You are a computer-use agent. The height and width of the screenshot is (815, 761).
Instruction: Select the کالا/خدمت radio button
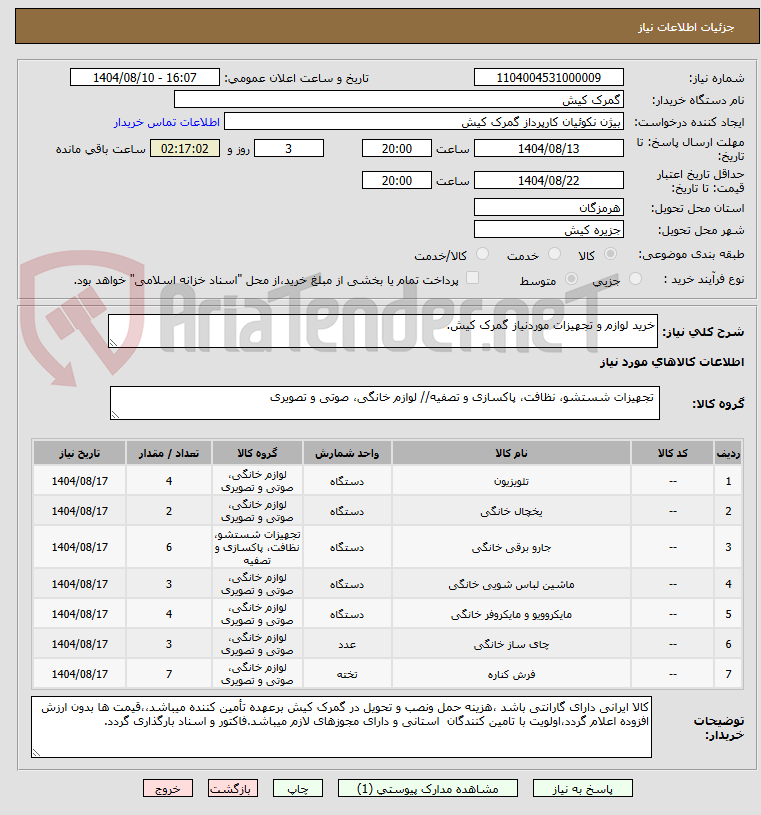tap(482, 254)
